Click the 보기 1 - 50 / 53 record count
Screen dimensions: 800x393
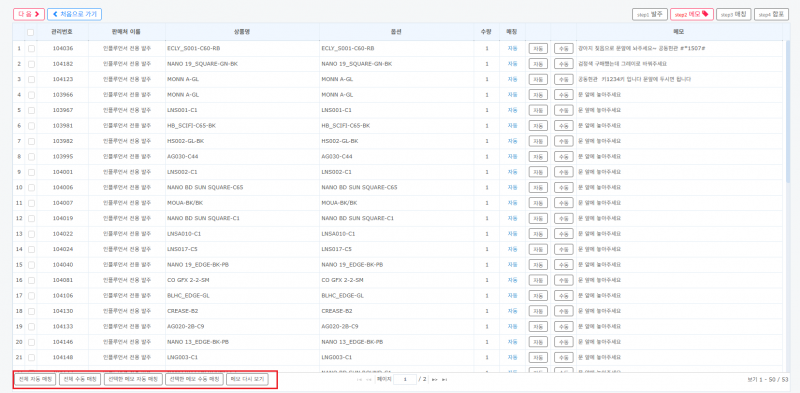coord(768,380)
